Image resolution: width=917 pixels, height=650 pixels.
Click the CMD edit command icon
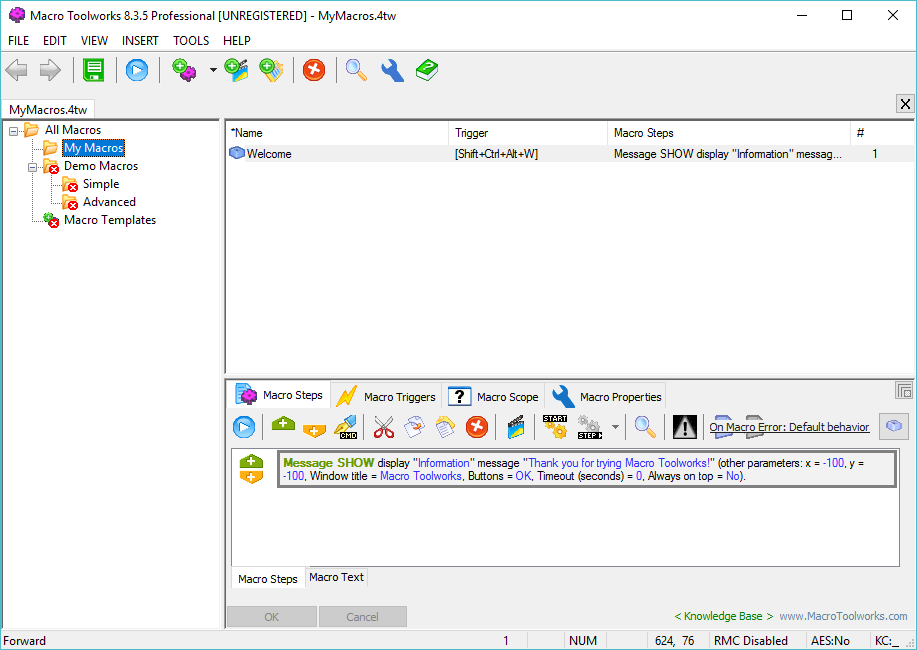click(346, 427)
